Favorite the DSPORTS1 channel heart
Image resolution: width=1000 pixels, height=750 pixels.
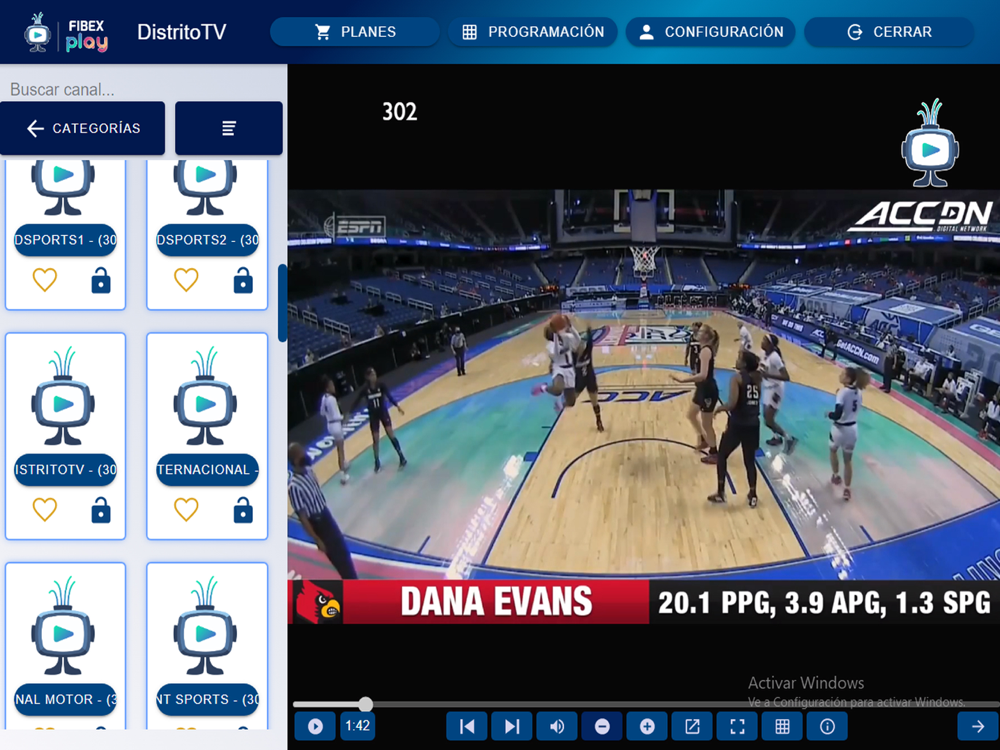pyautogui.click(x=45, y=280)
